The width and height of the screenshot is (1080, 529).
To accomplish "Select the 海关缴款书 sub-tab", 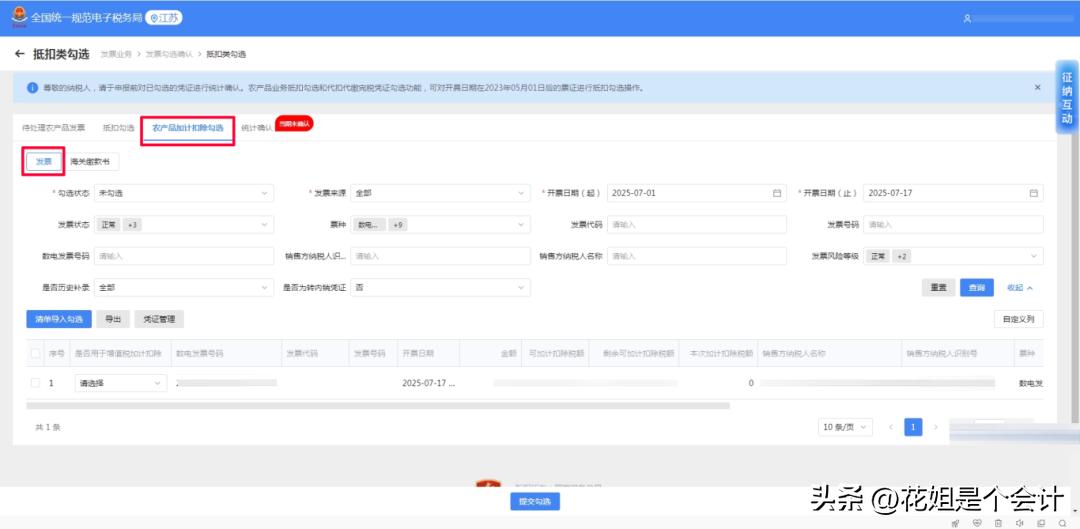I will tap(90, 161).
